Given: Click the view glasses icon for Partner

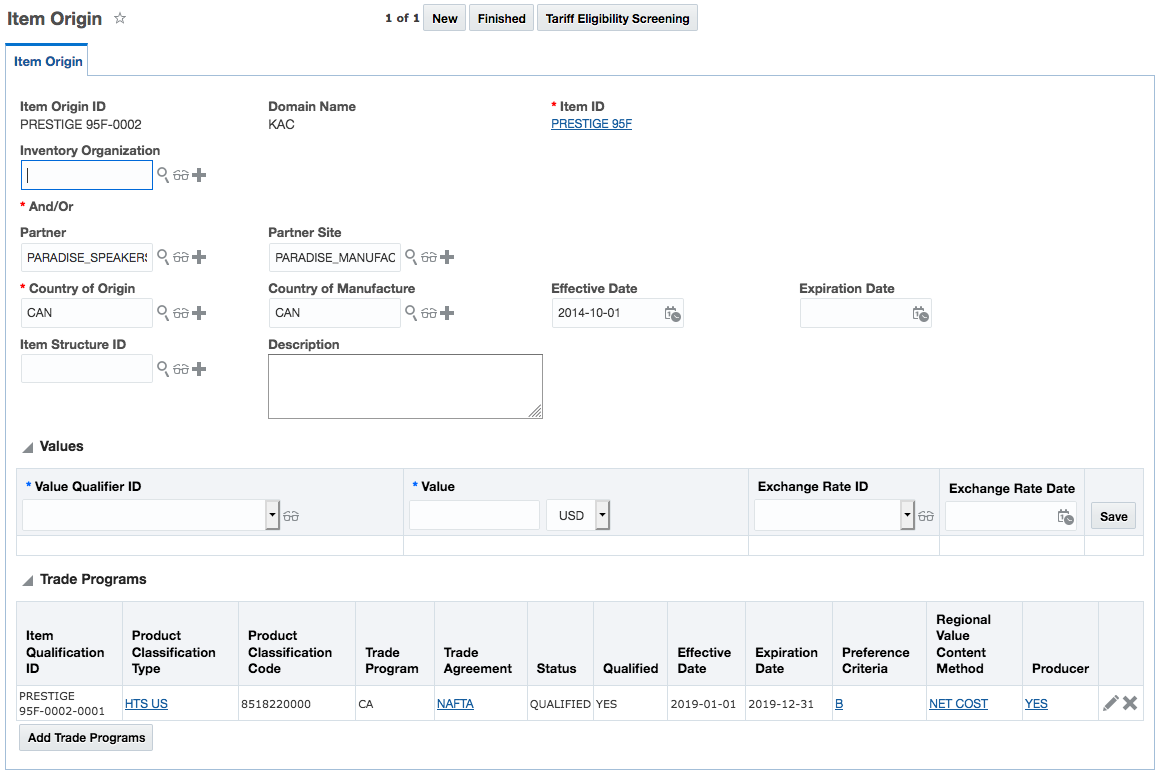Looking at the screenshot, I should tap(181, 257).
